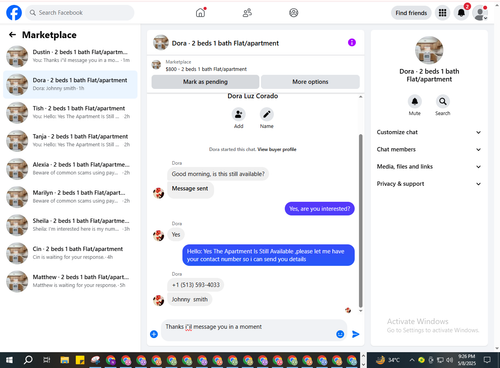500x368 pixels.
Task: Click the Add people icon
Action: (238, 114)
